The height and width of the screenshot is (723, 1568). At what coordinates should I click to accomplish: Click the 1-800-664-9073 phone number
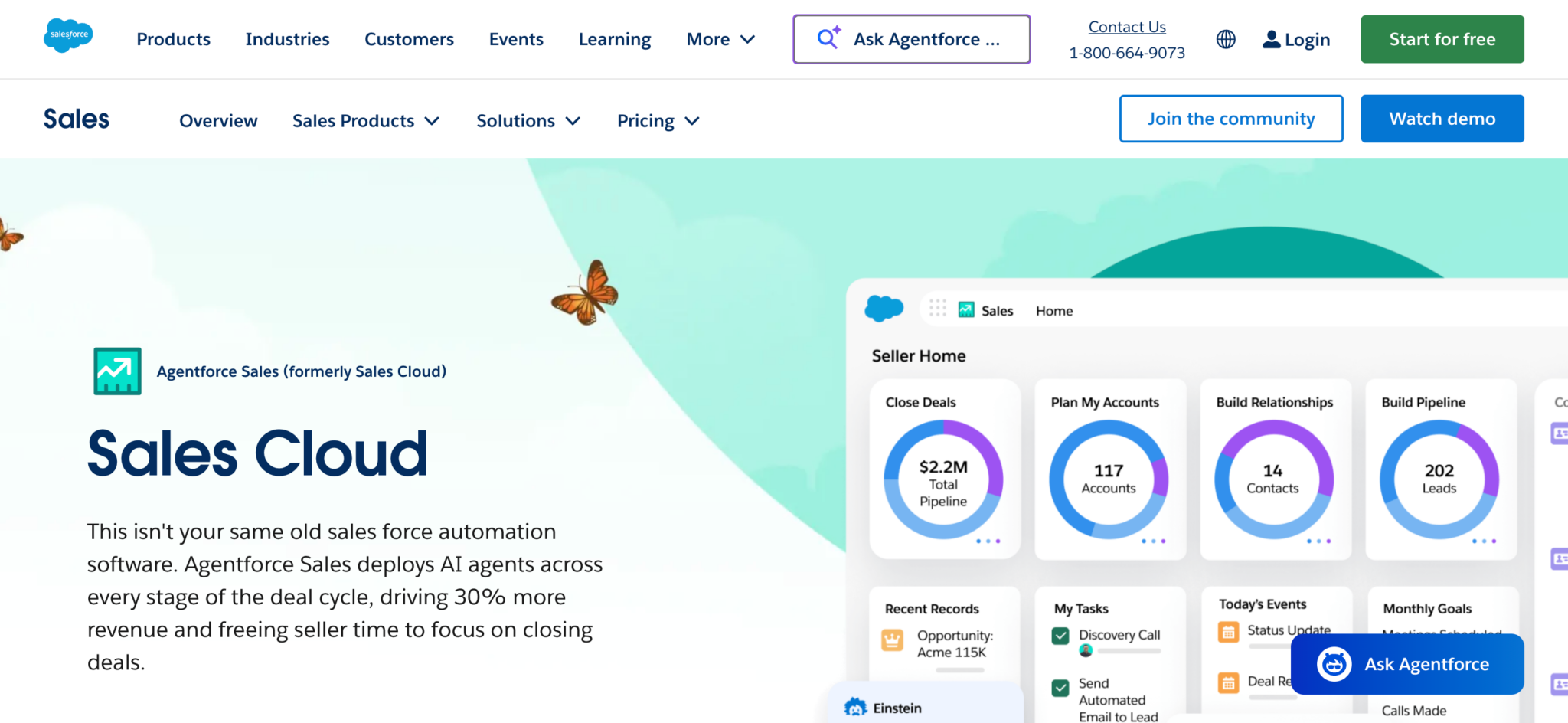[1127, 53]
